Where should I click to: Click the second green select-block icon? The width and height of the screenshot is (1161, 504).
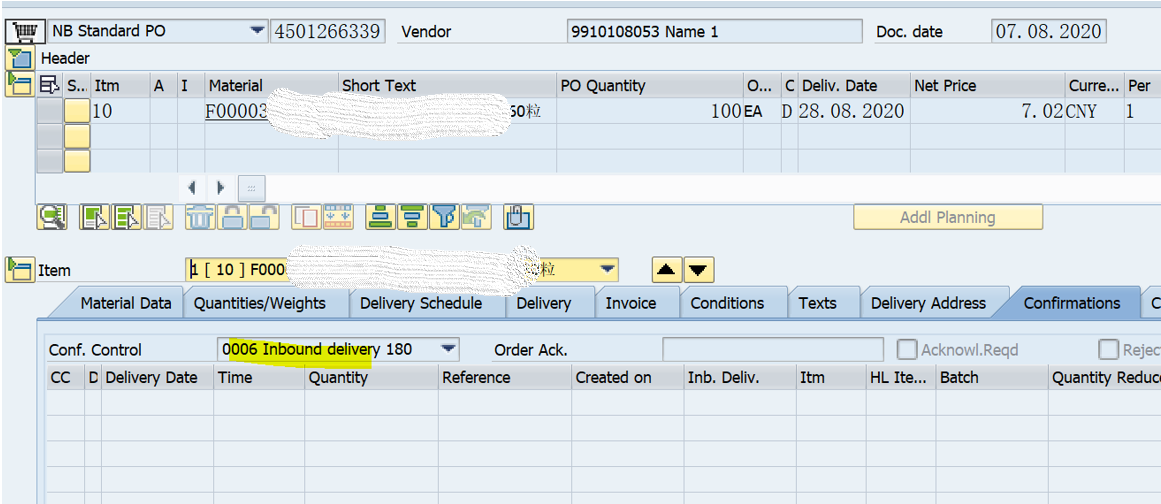point(127,218)
